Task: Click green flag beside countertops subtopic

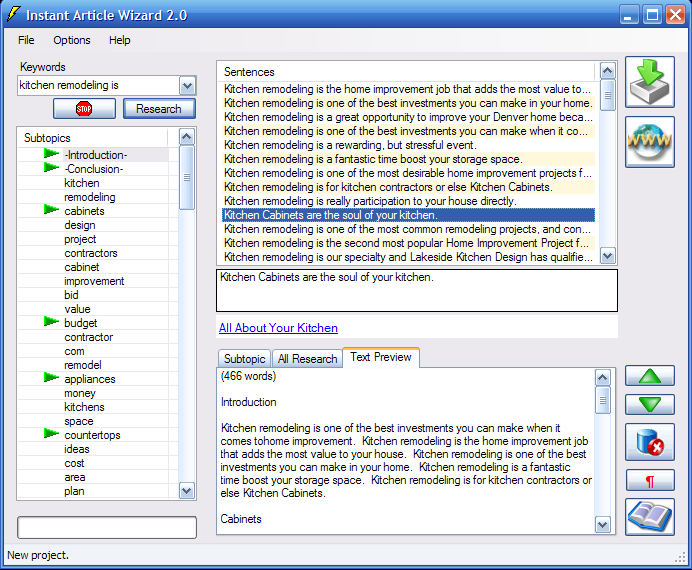Action: (51, 434)
